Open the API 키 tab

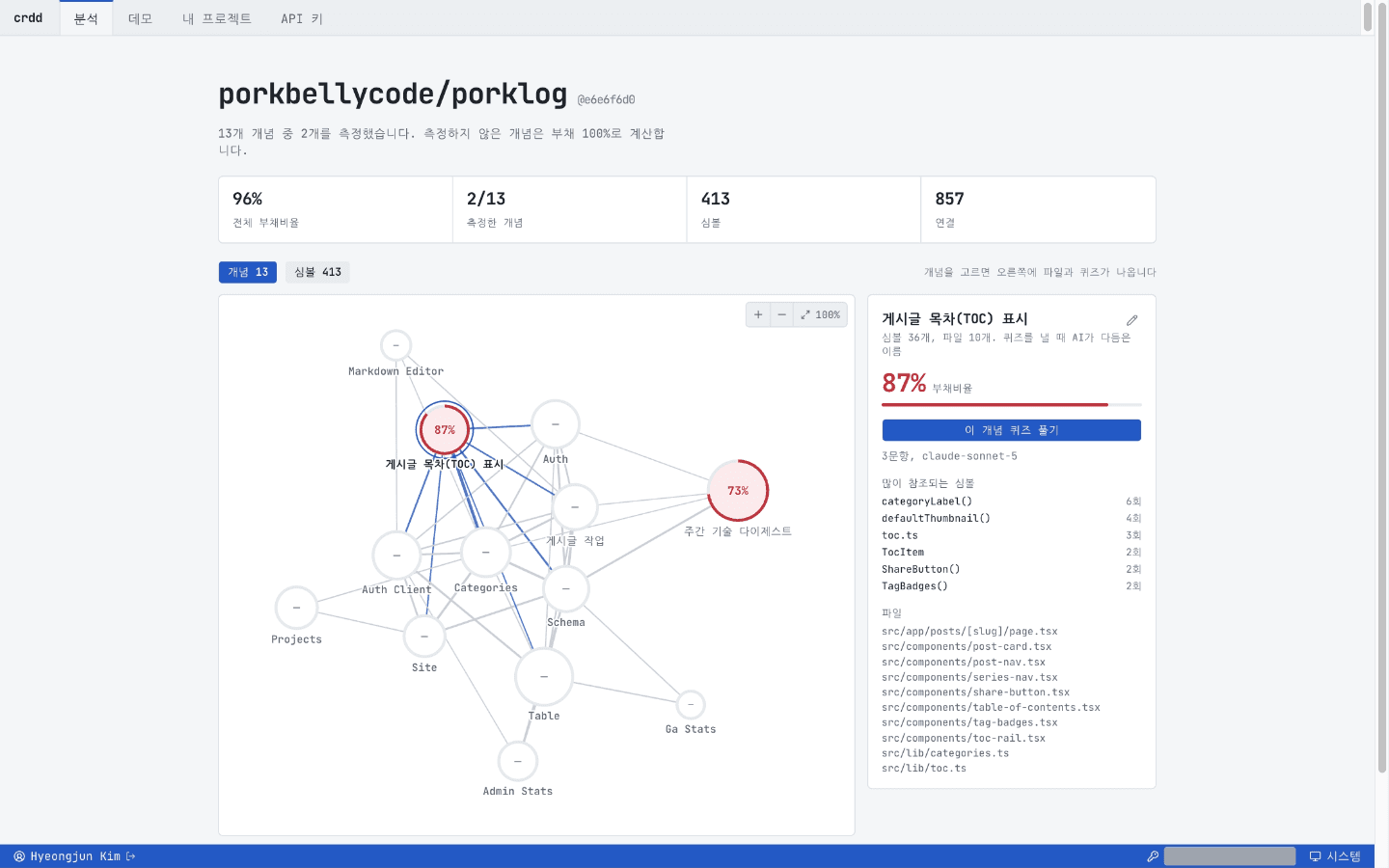[302, 18]
